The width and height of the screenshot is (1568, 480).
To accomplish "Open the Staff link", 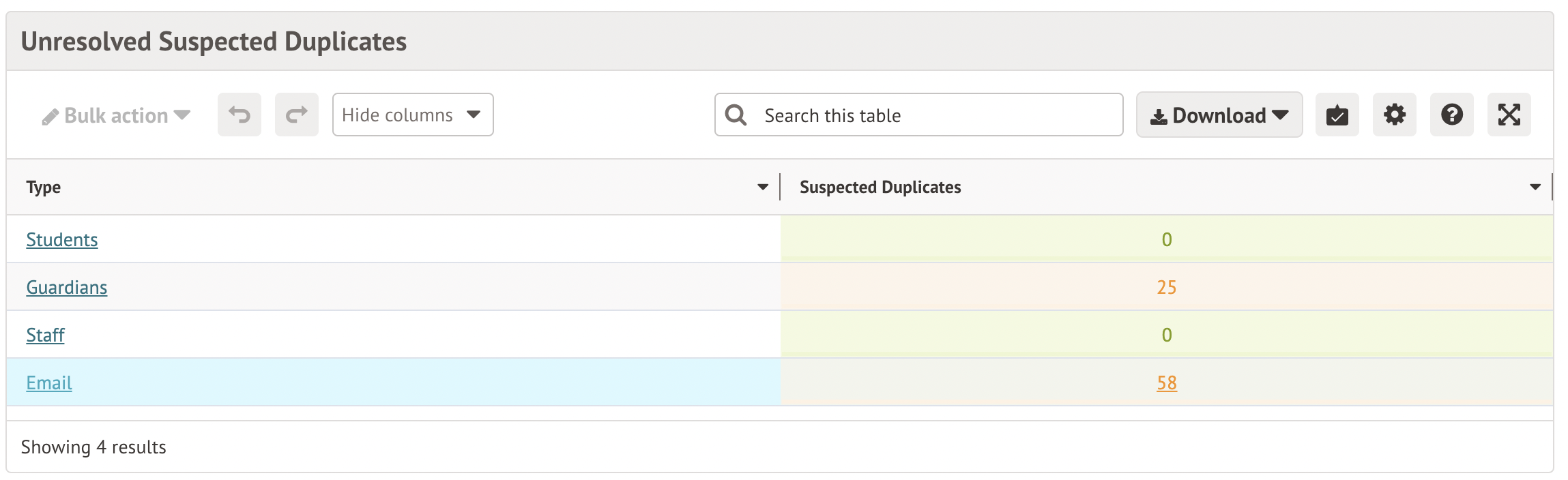I will [x=45, y=335].
